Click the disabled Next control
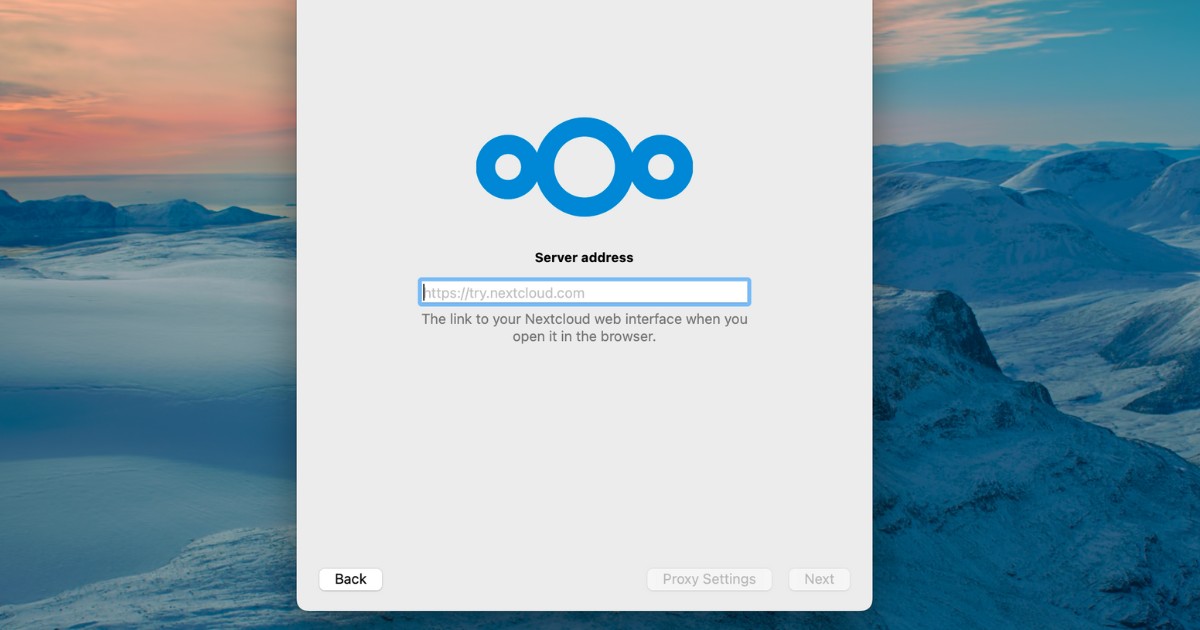This screenshot has height=630, width=1200. [819, 578]
